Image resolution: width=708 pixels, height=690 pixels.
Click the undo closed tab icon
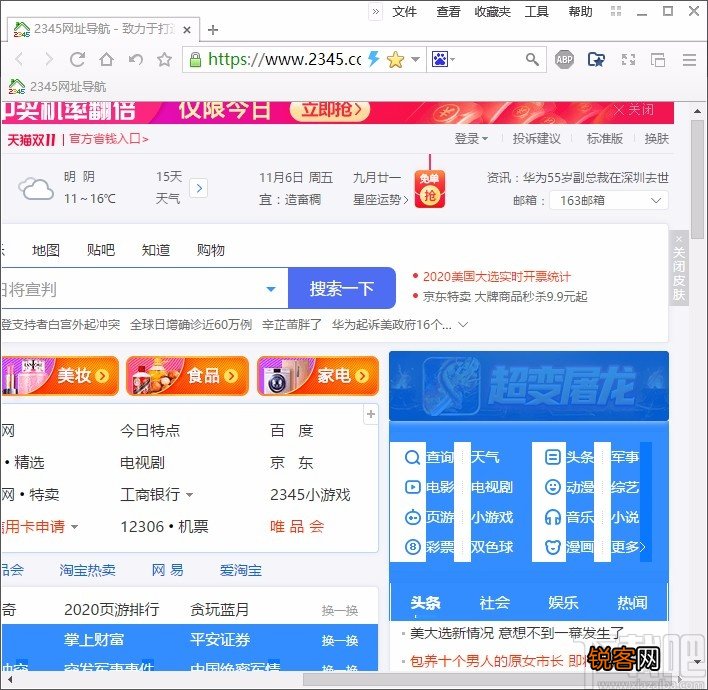(x=135, y=59)
